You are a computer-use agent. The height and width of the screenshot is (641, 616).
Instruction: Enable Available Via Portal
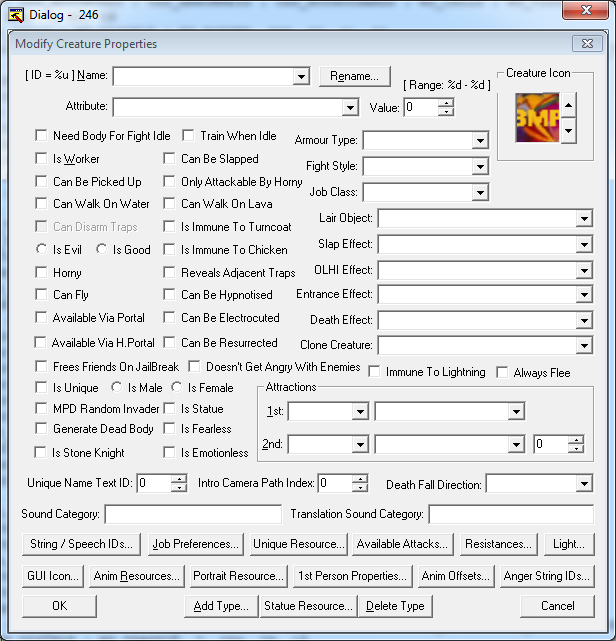(x=41, y=318)
